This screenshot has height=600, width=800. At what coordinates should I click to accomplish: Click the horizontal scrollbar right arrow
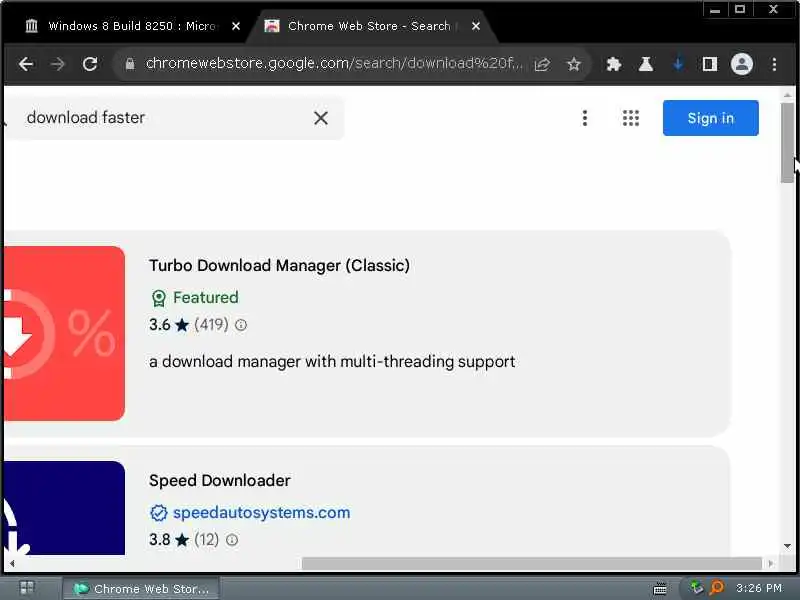click(x=770, y=564)
